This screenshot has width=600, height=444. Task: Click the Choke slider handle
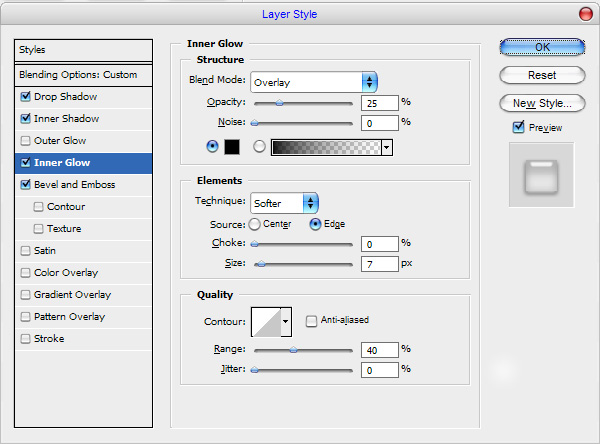point(254,244)
